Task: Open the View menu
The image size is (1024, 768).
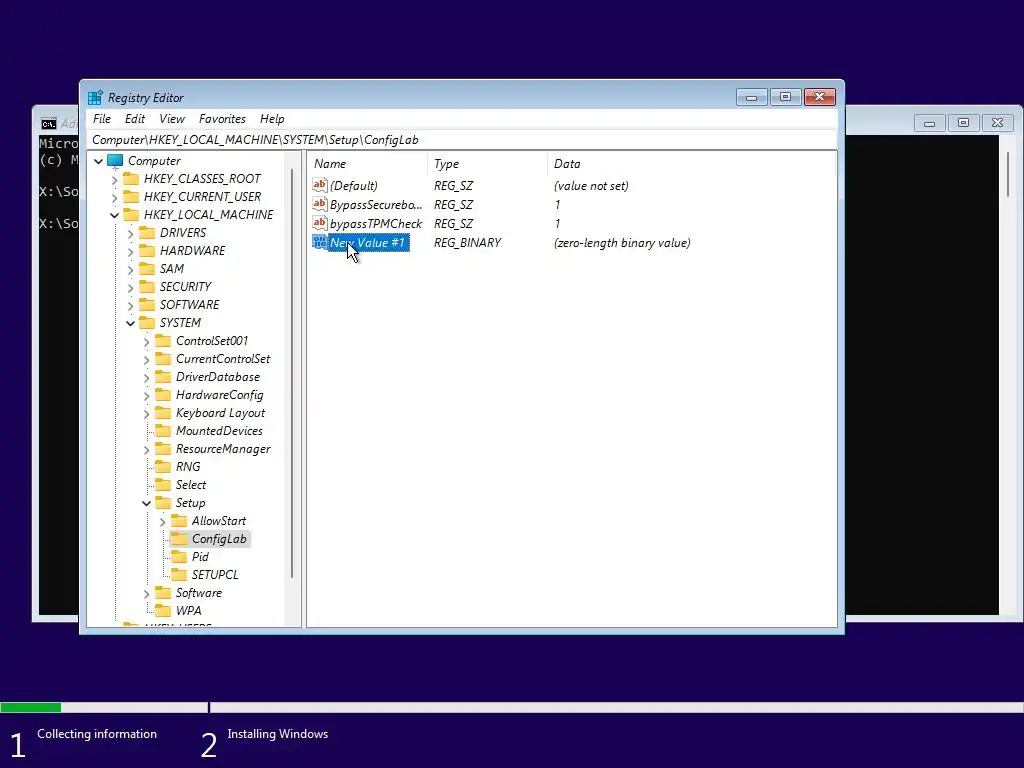Action: 172,119
